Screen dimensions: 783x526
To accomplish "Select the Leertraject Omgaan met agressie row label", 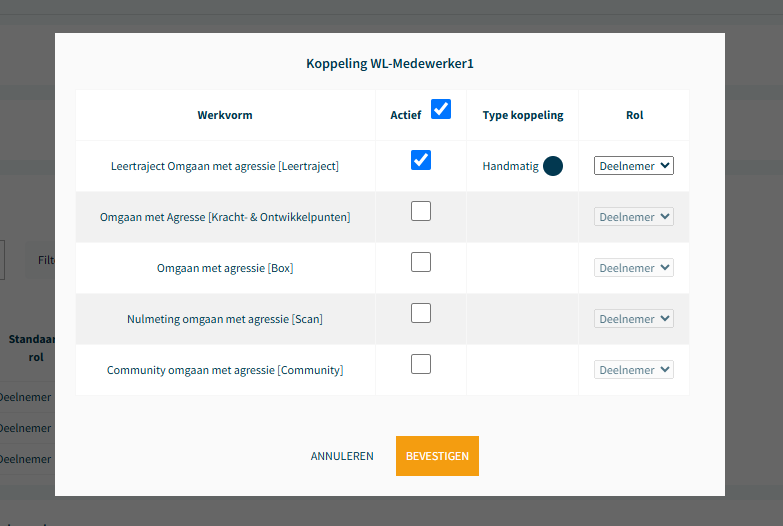I will click(x=225, y=166).
